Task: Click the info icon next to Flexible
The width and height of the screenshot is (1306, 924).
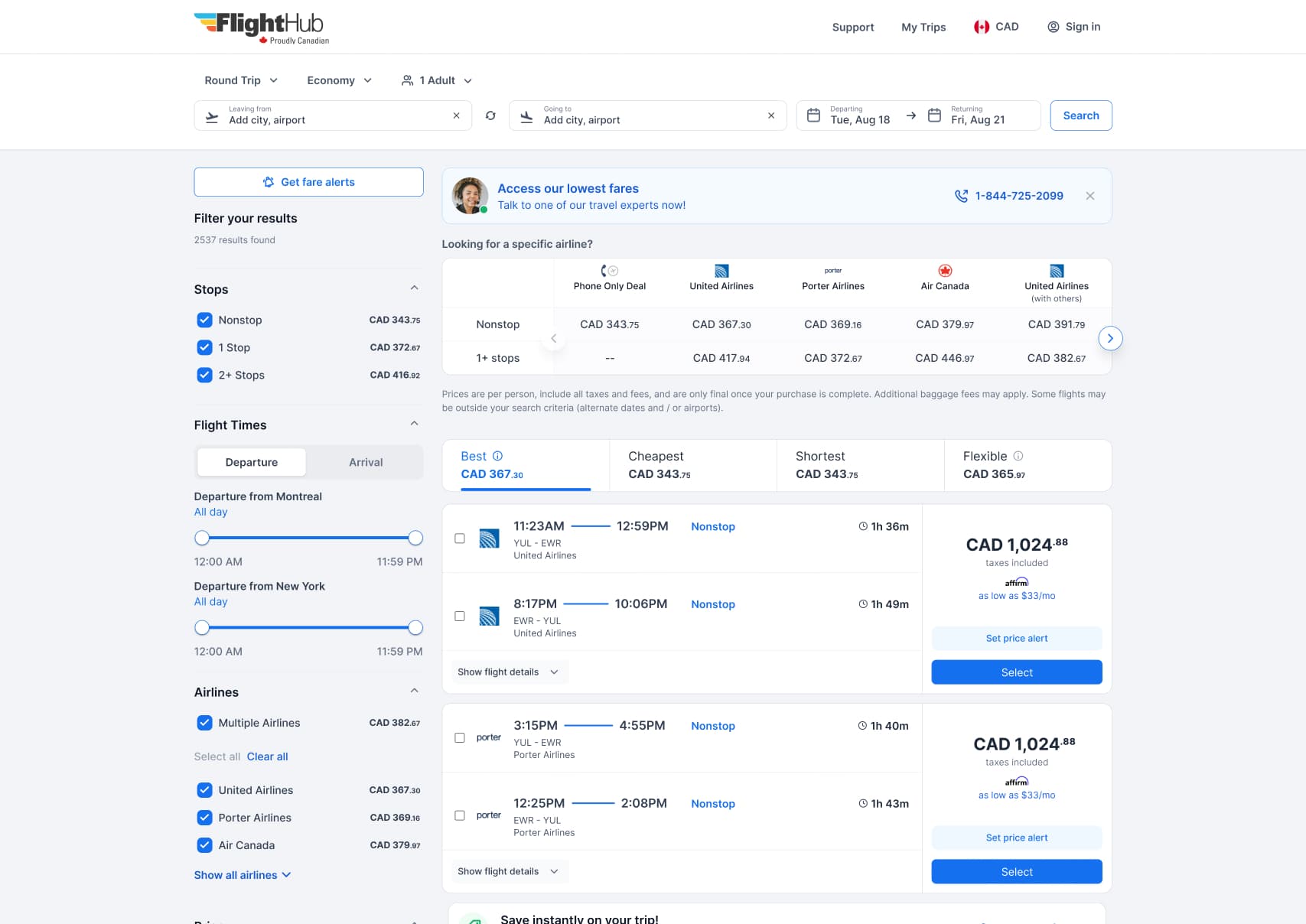Action: click(1018, 456)
